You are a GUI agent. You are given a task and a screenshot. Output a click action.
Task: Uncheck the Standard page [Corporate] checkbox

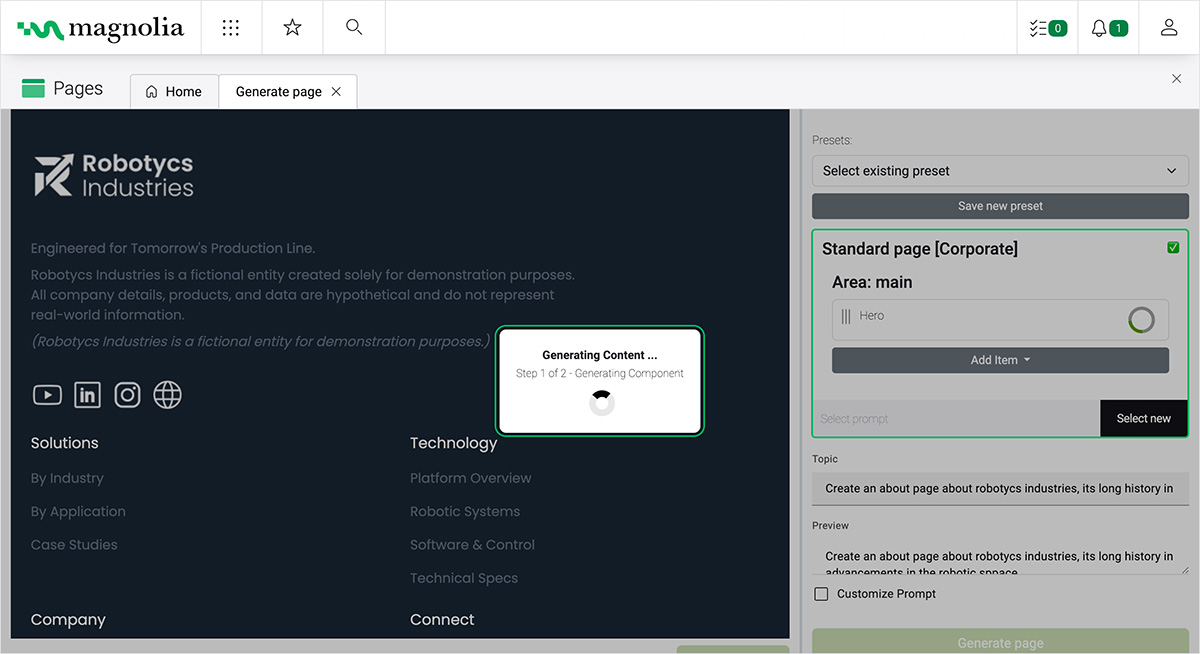(x=1172, y=247)
